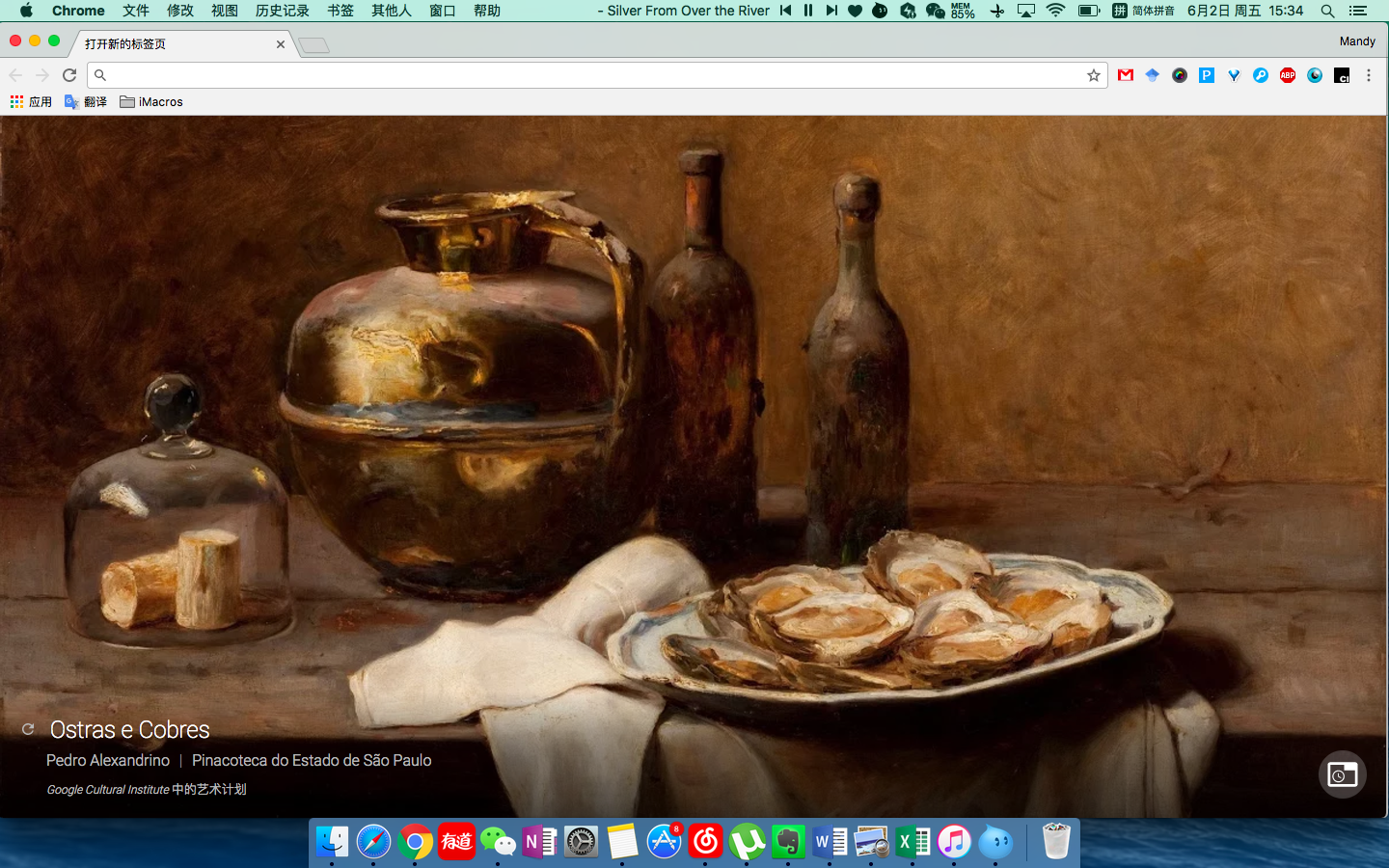
Task: Close the 打开新的标签页 tab
Action: [x=281, y=44]
